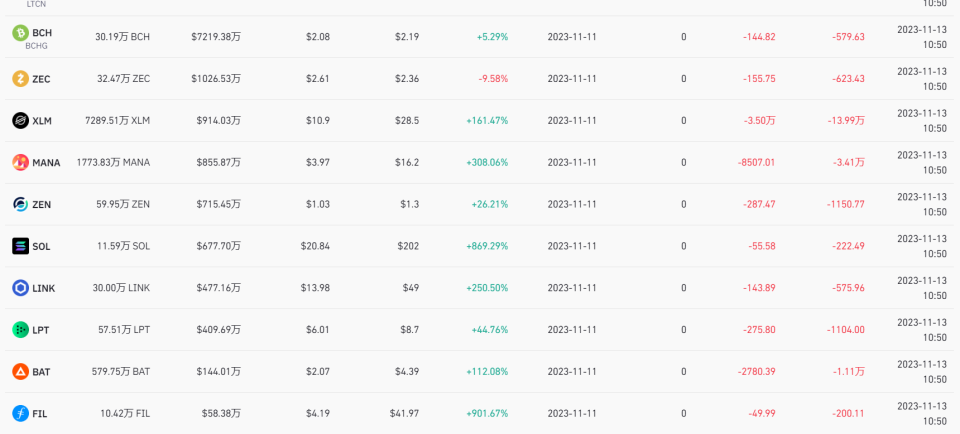Click the black XLM coin icon
The image size is (960, 434).
point(20,121)
